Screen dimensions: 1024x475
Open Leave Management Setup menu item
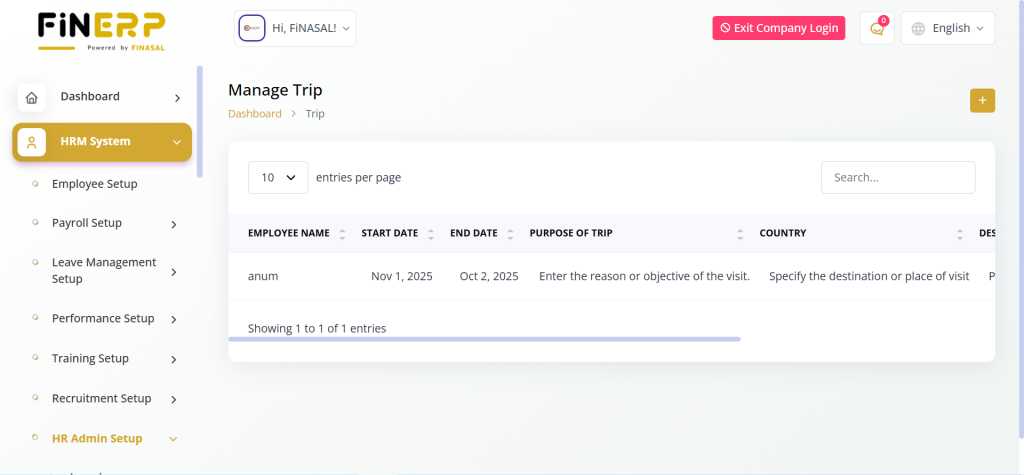pos(104,270)
